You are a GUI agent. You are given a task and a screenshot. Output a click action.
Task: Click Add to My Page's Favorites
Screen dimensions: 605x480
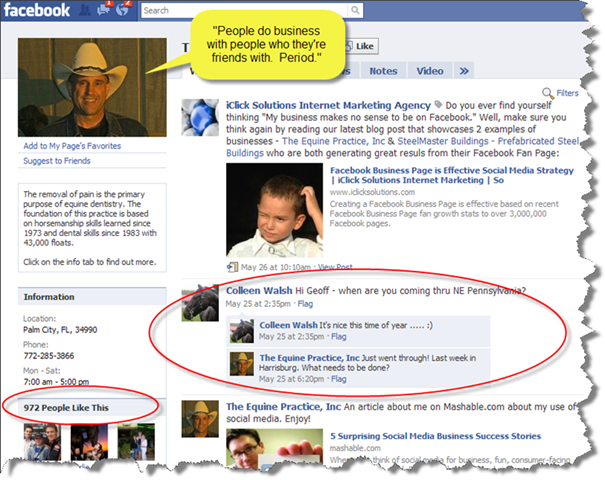(72, 146)
